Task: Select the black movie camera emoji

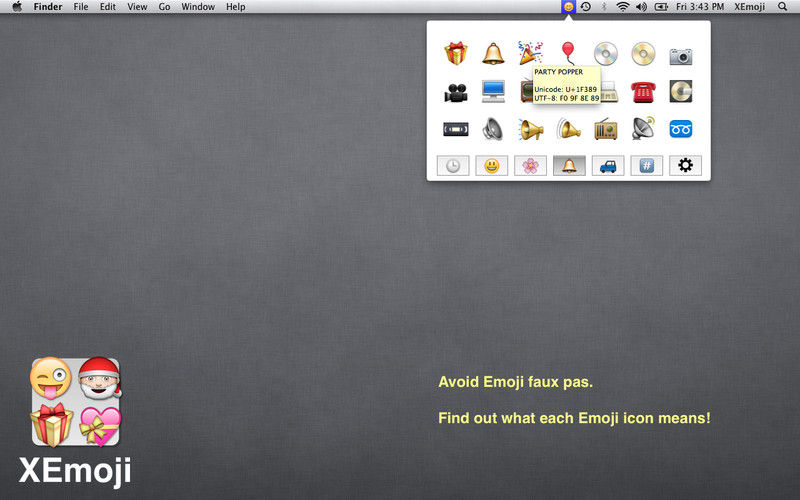Action: pyautogui.click(x=456, y=92)
